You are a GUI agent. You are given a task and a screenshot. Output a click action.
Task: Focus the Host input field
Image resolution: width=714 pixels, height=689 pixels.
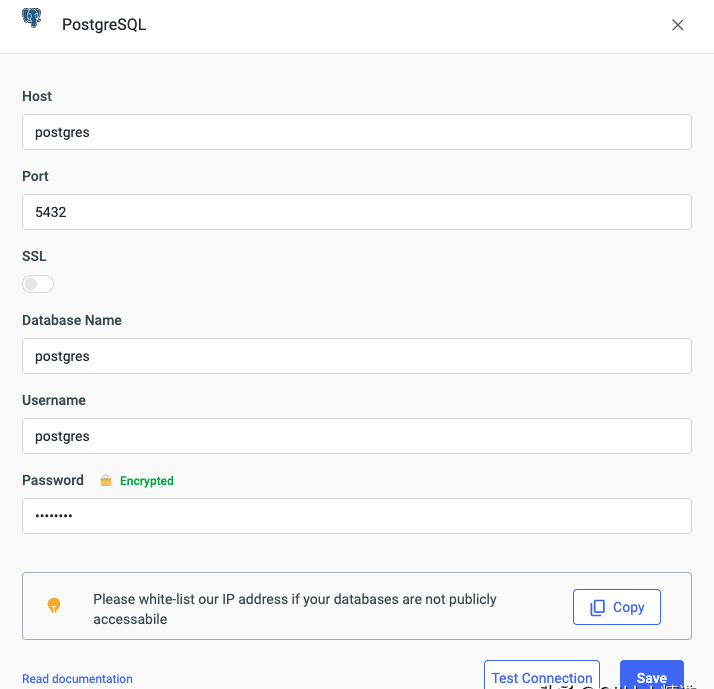(357, 132)
